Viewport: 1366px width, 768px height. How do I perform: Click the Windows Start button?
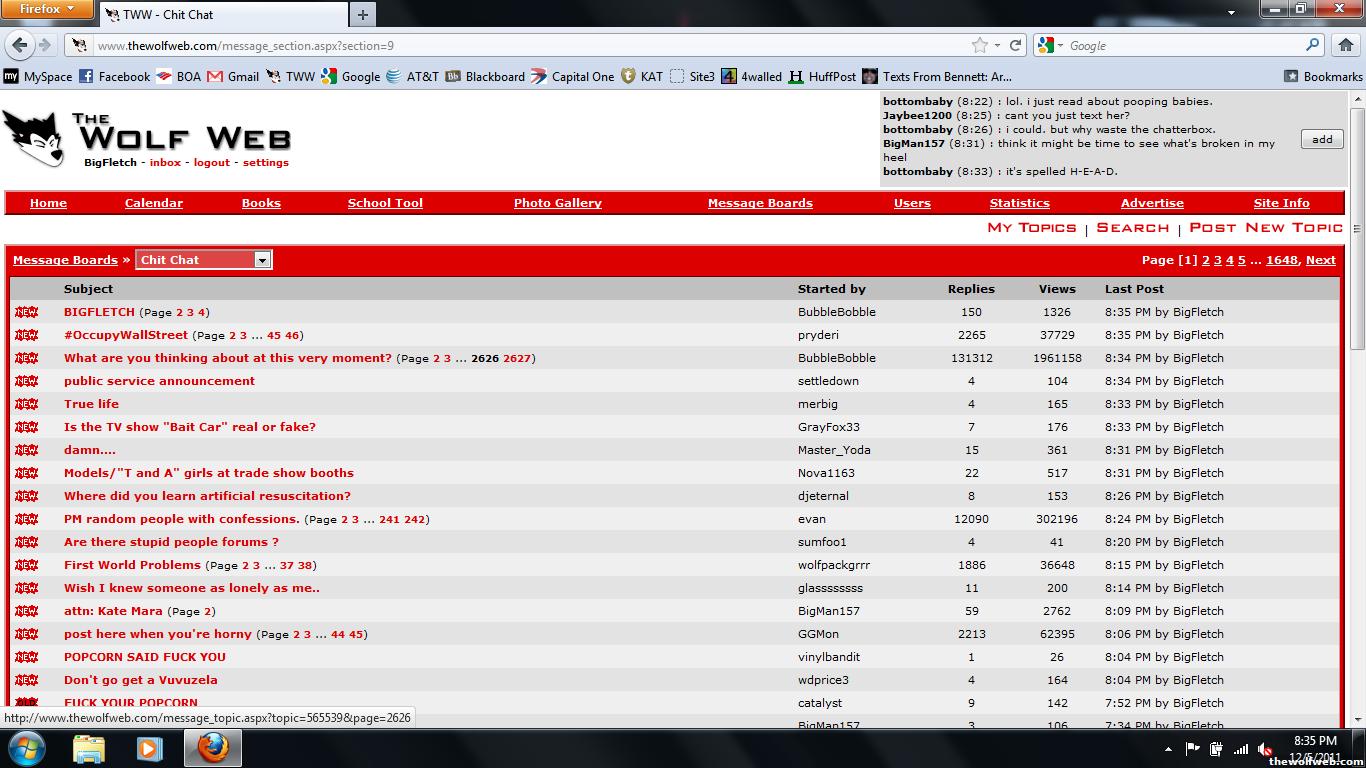click(x=26, y=748)
